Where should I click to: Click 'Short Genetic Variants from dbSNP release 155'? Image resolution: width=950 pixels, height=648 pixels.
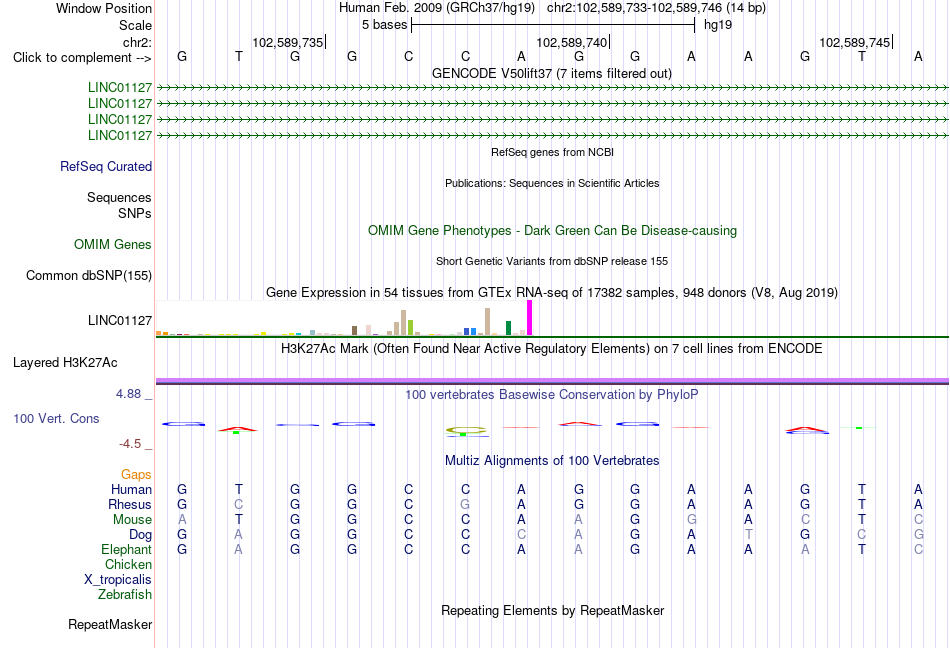(552, 262)
